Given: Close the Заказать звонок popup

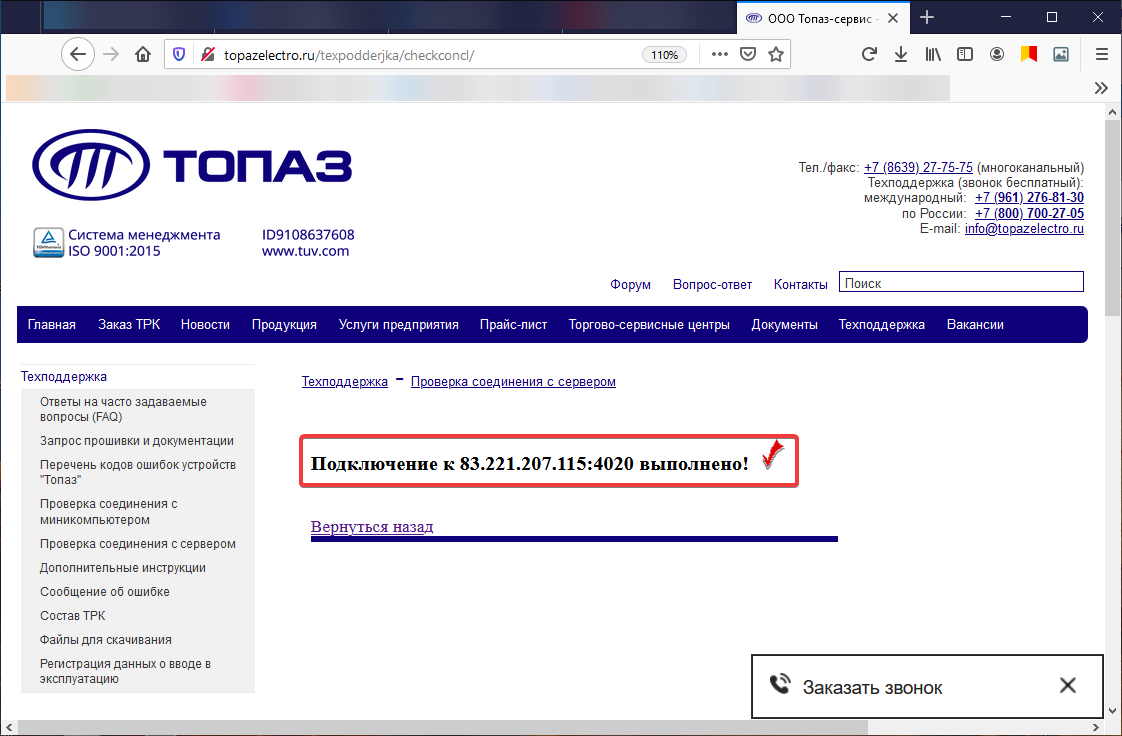Looking at the screenshot, I should coord(1068,685).
